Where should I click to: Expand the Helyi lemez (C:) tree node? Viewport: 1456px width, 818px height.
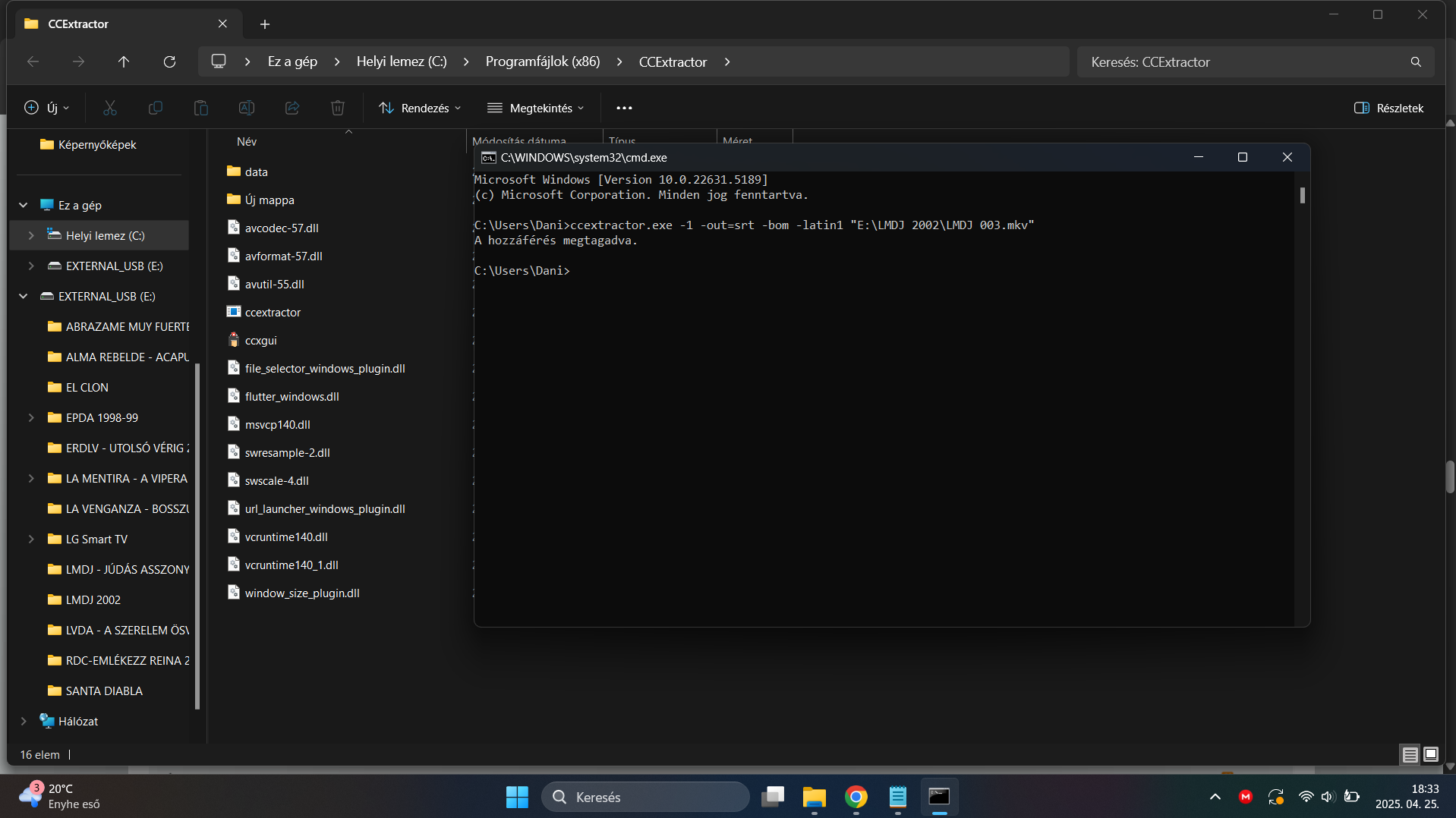[31, 236]
